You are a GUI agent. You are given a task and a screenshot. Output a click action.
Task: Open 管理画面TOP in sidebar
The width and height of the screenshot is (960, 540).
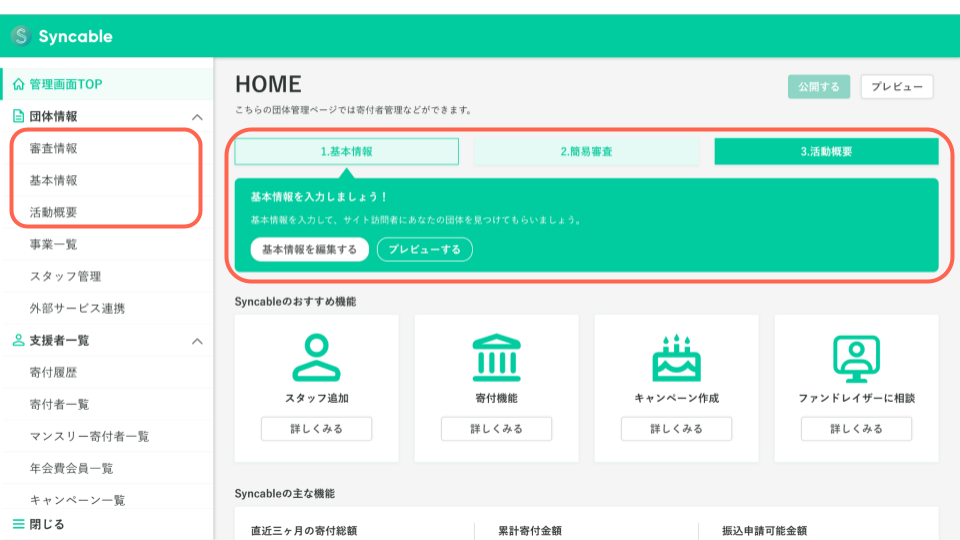107,84
